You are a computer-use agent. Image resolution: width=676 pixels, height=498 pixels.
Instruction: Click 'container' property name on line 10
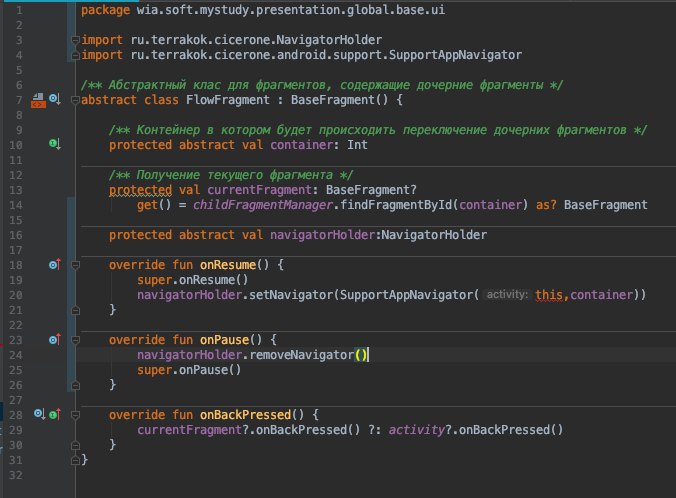click(x=301, y=145)
